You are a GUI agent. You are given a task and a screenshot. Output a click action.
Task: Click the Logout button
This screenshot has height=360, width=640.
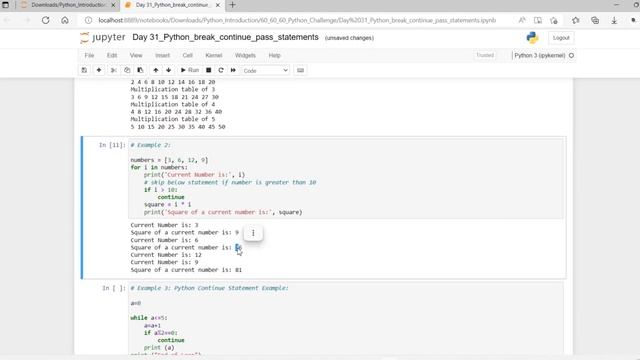click(561, 38)
